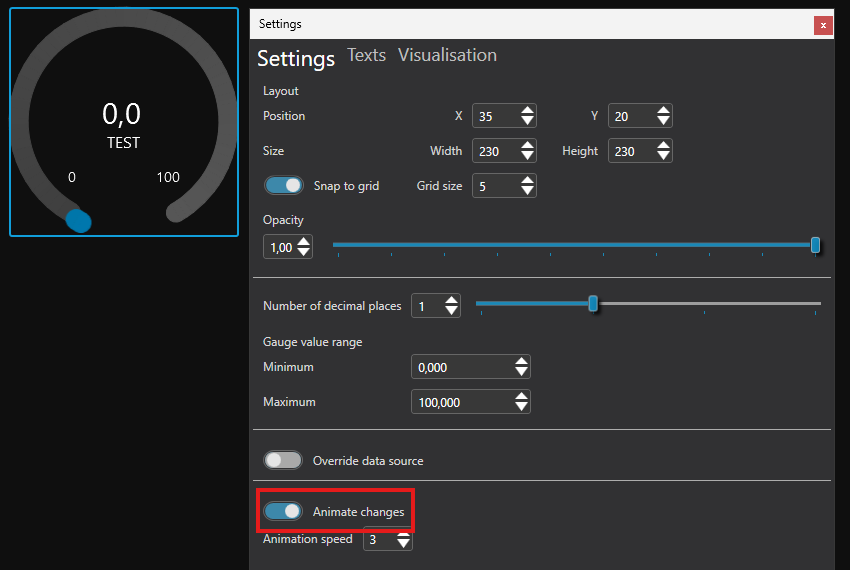This screenshot has height=570, width=850.
Task: Decrease the Animation speed with down arrow
Action: [x=403, y=545]
